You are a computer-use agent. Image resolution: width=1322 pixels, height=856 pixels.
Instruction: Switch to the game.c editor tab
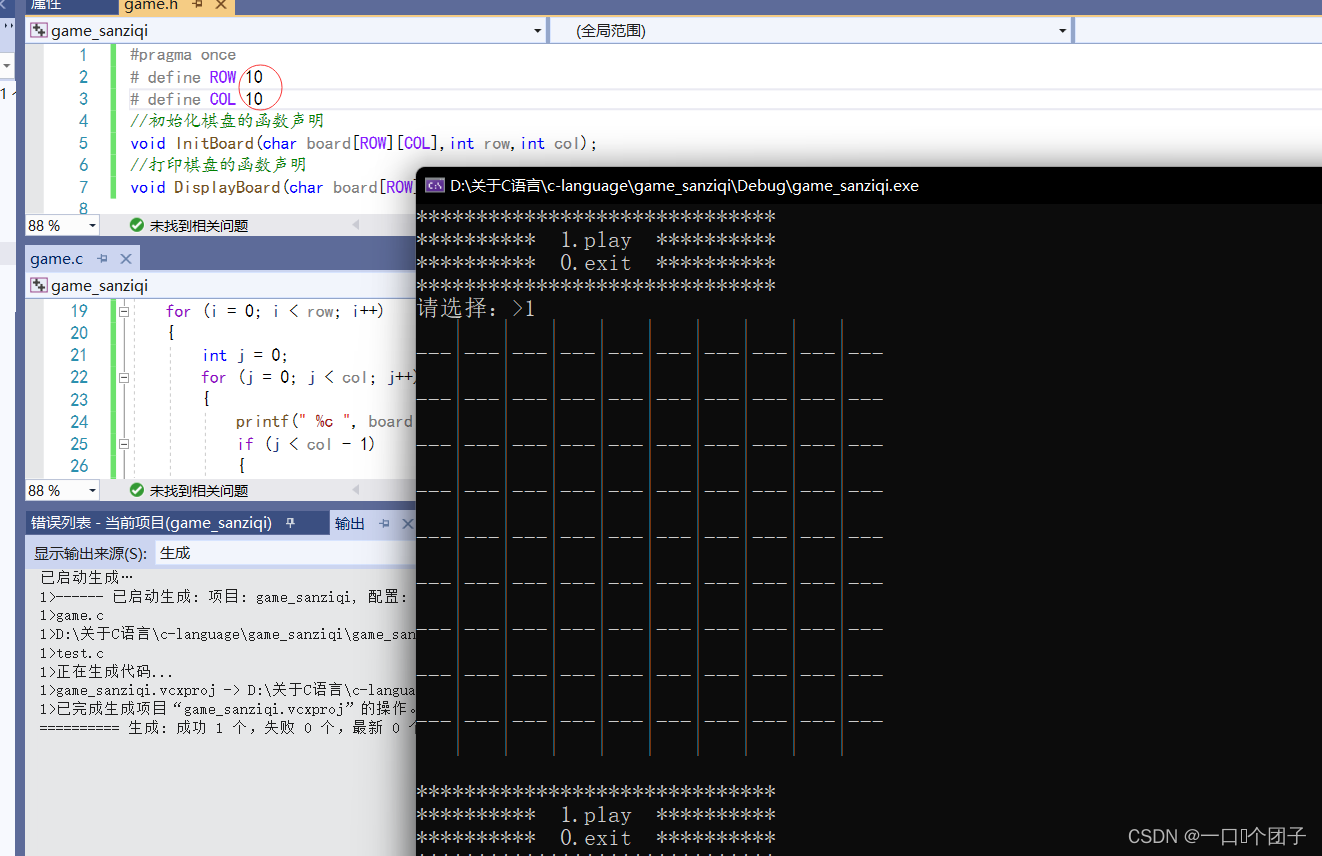click(56, 259)
